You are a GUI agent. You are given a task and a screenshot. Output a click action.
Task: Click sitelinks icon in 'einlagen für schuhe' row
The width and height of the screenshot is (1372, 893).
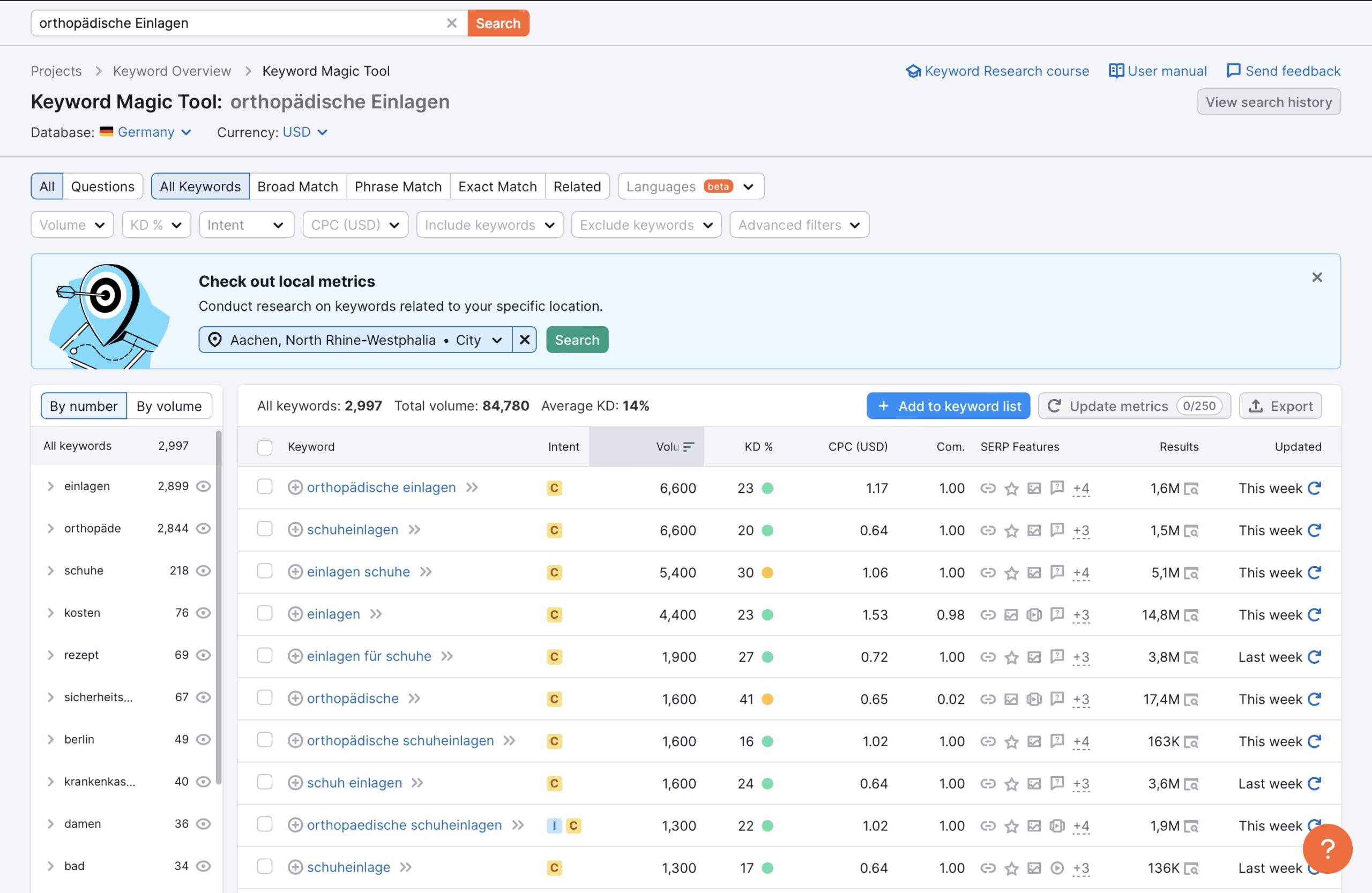[988, 657]
